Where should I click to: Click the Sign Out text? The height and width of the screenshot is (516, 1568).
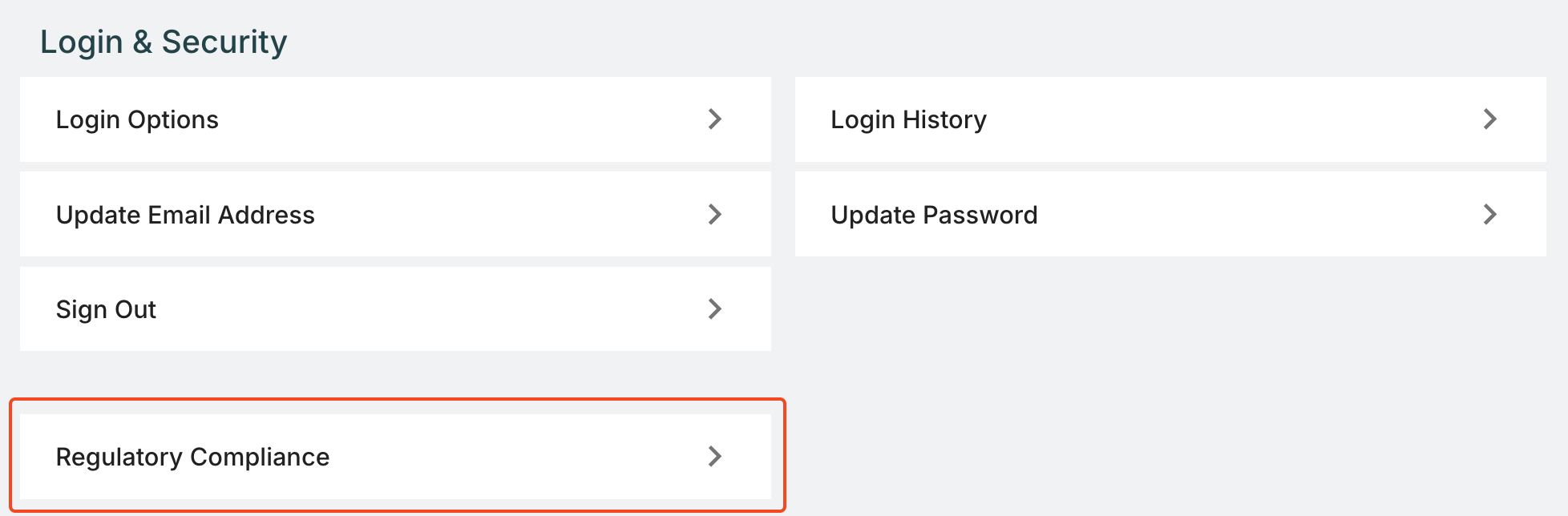coord(106,309)
